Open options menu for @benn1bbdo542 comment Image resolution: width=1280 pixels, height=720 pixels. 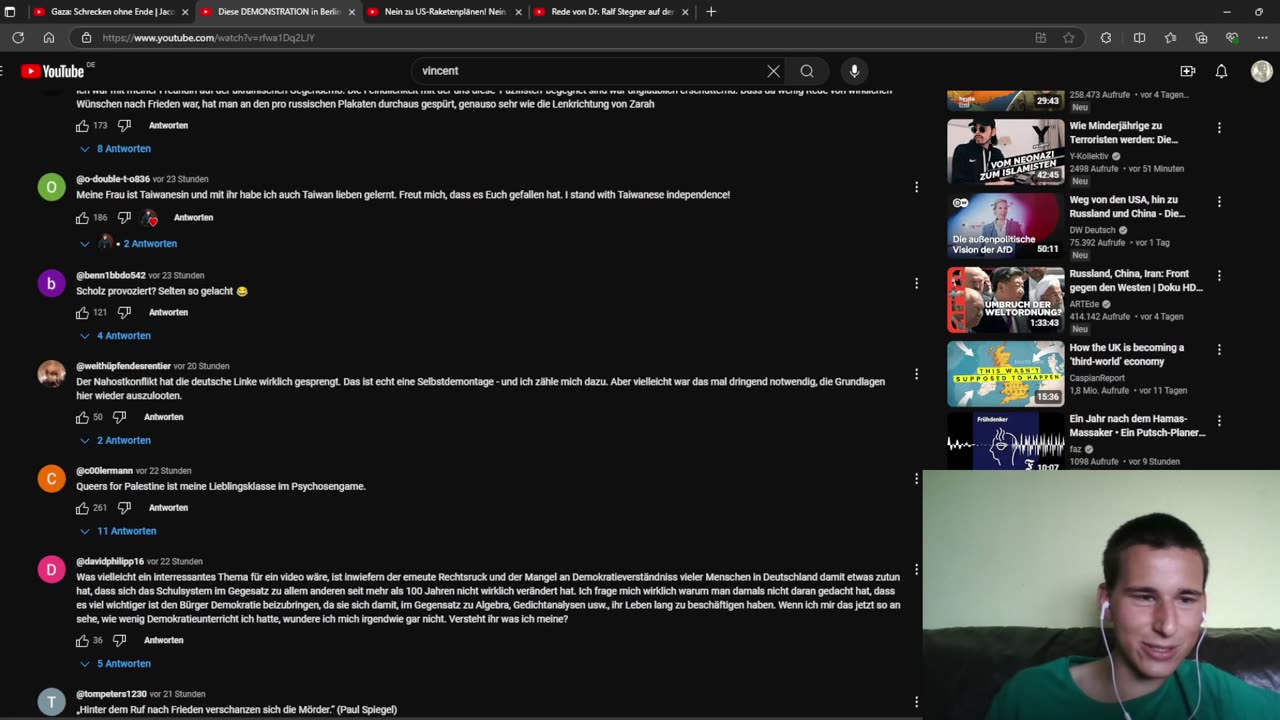[916, 283]
